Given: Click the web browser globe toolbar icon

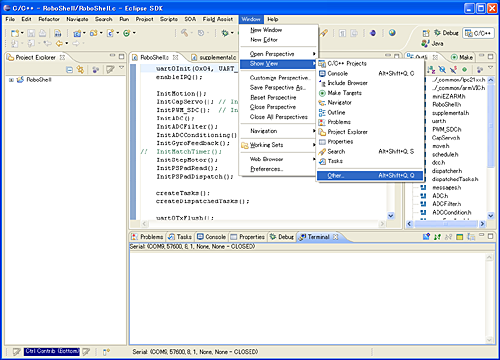Looking at the screenshot, I should click(392, 33).
